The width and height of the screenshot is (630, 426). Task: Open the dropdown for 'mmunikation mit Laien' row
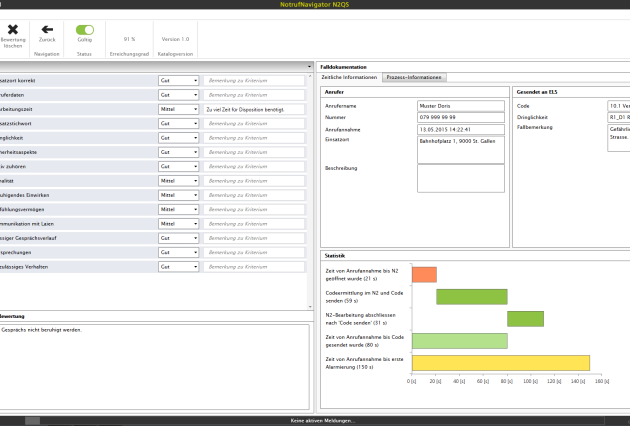[178, 224]
